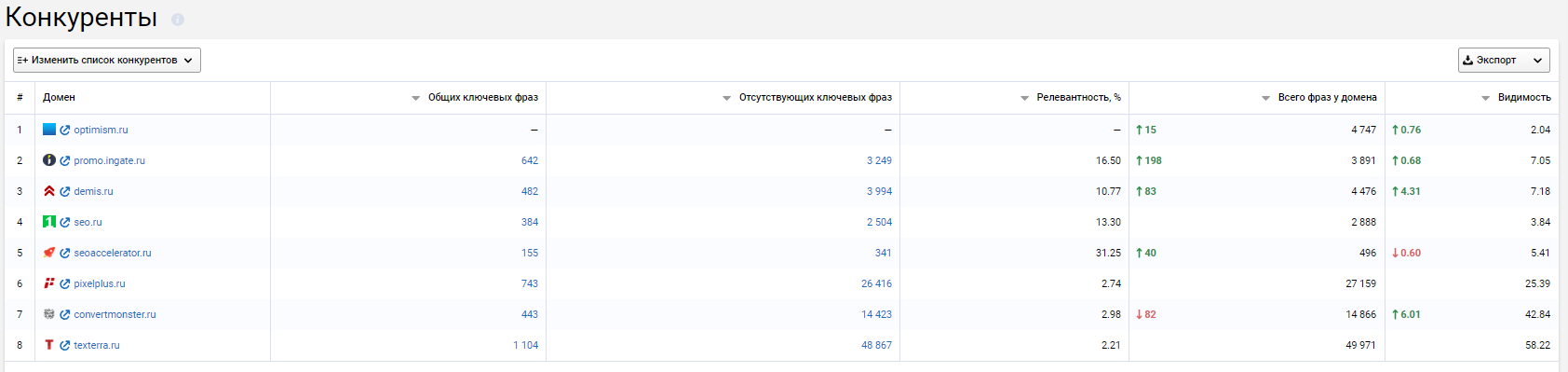Click the Домен column header
Screen dimensions: 1568x372
click(x=59, y=98)
